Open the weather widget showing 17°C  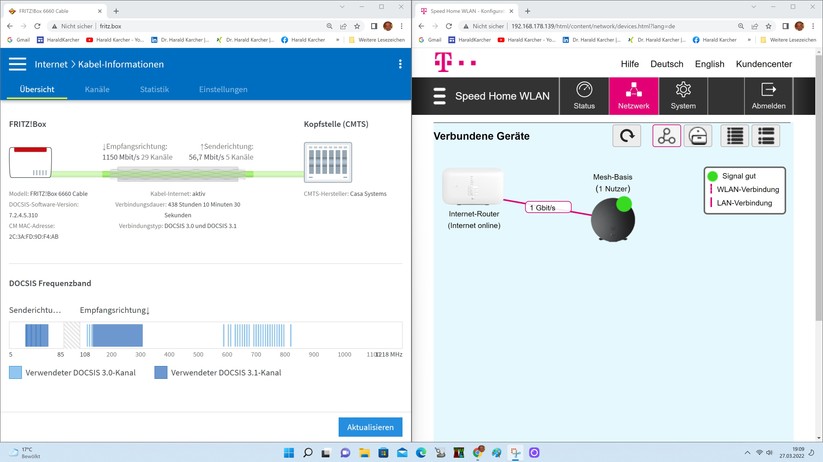tap(24, 453)
